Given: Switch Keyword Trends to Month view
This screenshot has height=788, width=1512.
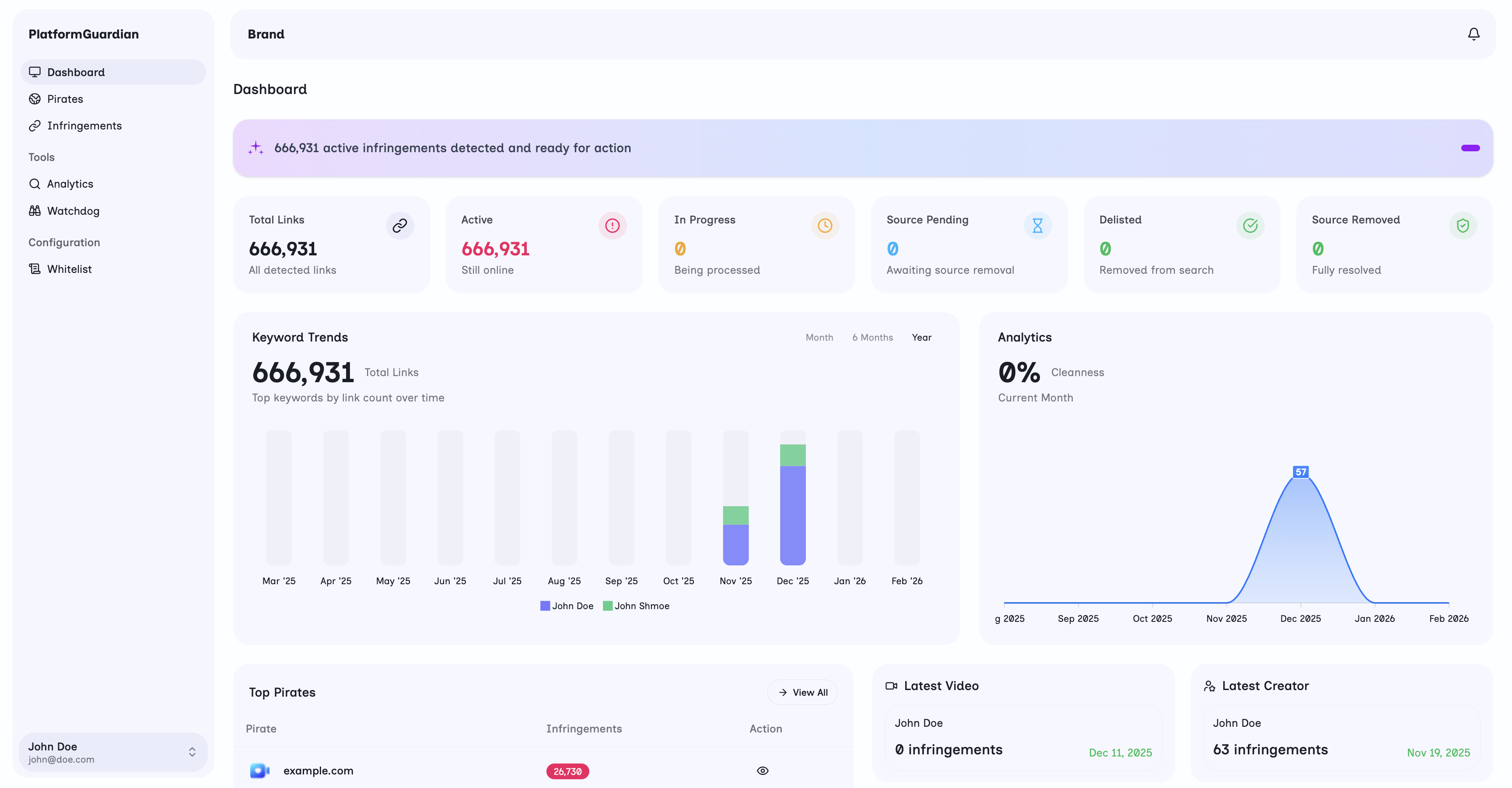Looking at the screenshot, I should [819, 338].
